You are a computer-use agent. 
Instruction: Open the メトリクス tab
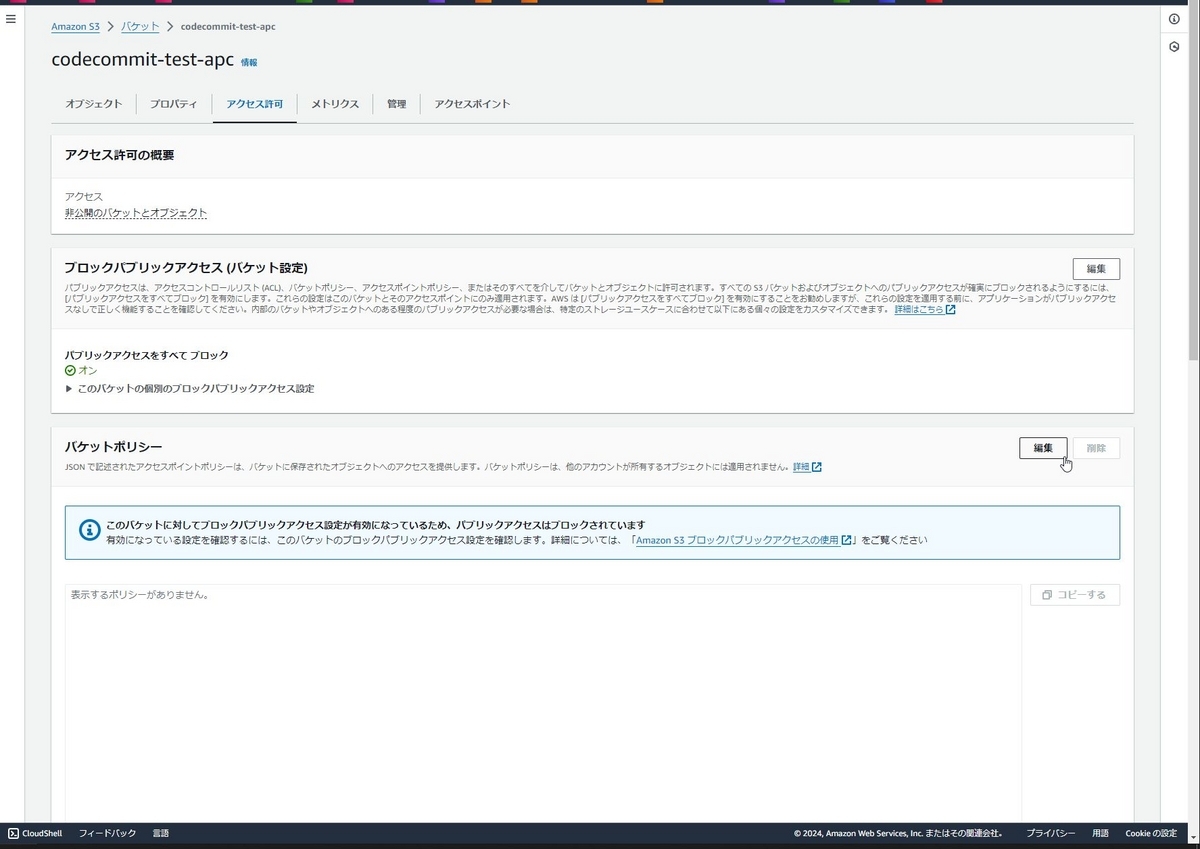tap(334, 103)
